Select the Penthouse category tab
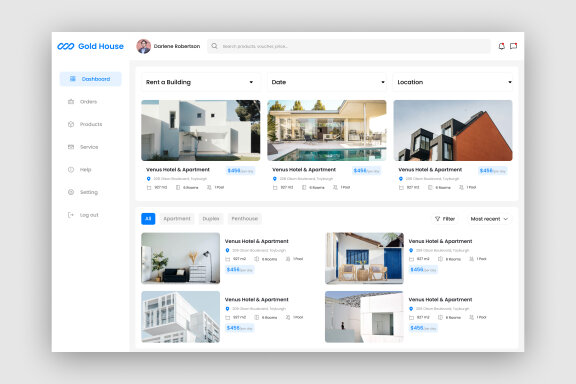This screenshot has width=576, height=384. point(245,219)
